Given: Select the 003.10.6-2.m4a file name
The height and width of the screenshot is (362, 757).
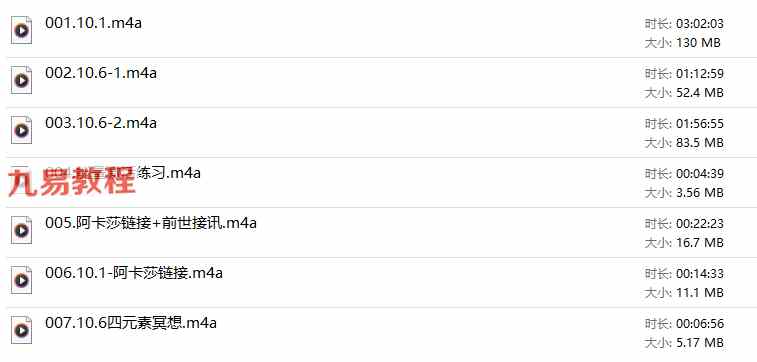Looking at the screenshot, I should (x=101, y=123).
